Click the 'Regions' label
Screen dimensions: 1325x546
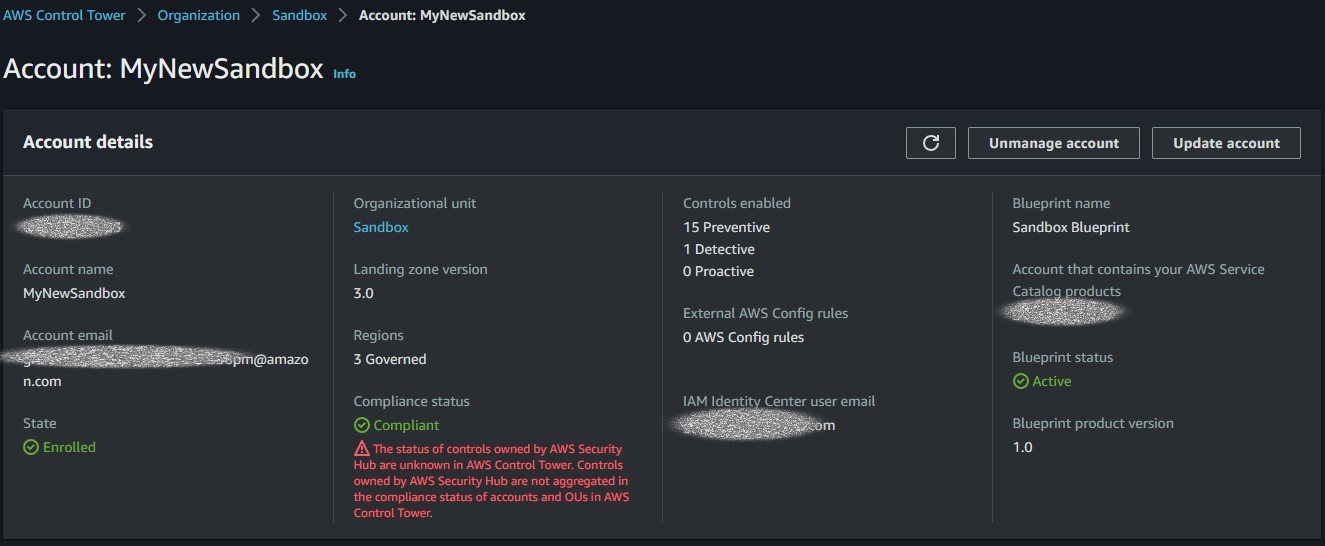[x=378, y=335]
